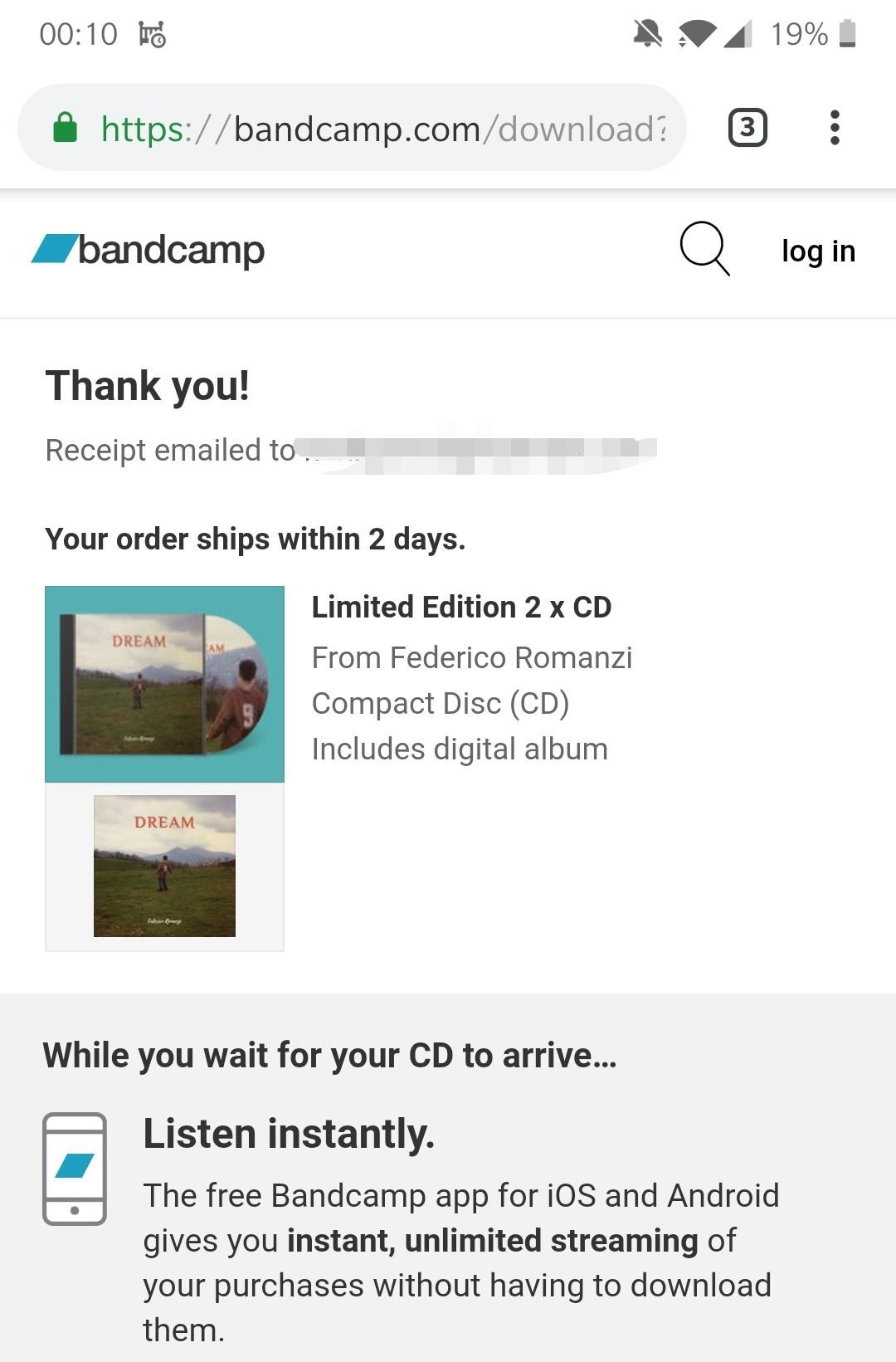Tap the muted notifications bell icon
This screenshot has height=1362, width=896.
coord(647,34)
